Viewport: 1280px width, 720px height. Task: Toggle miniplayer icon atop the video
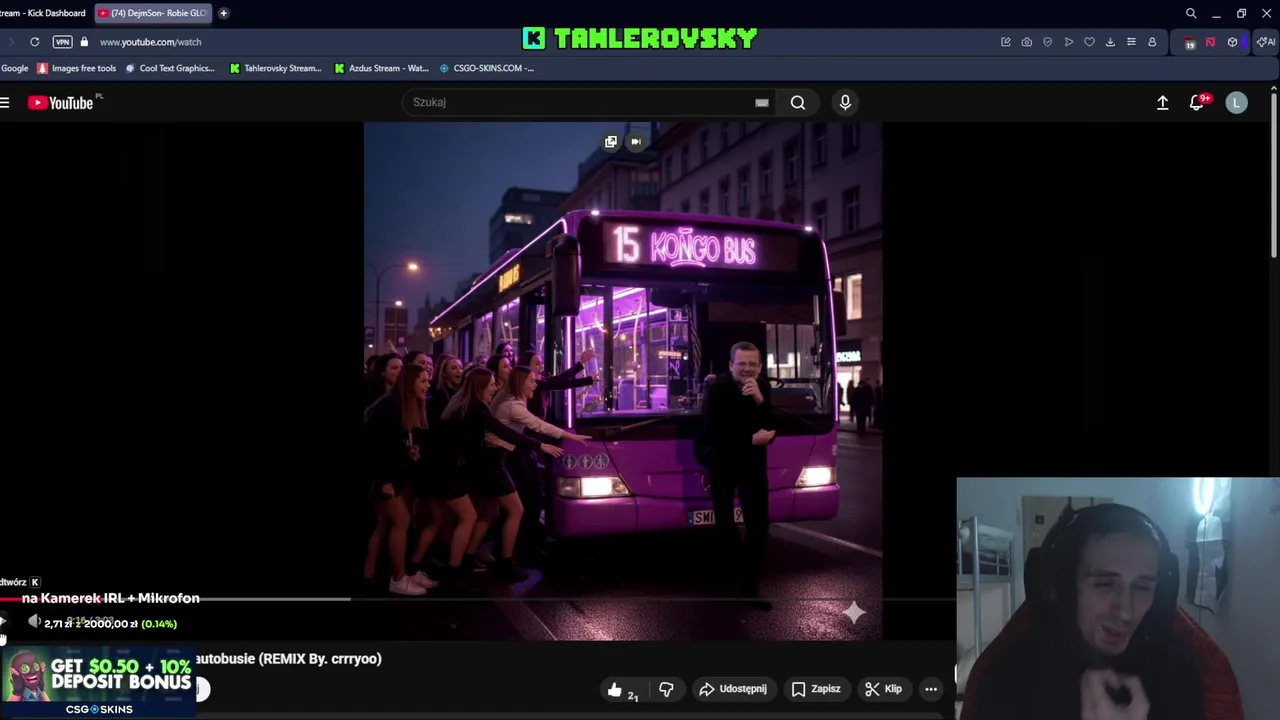[611, 141]
